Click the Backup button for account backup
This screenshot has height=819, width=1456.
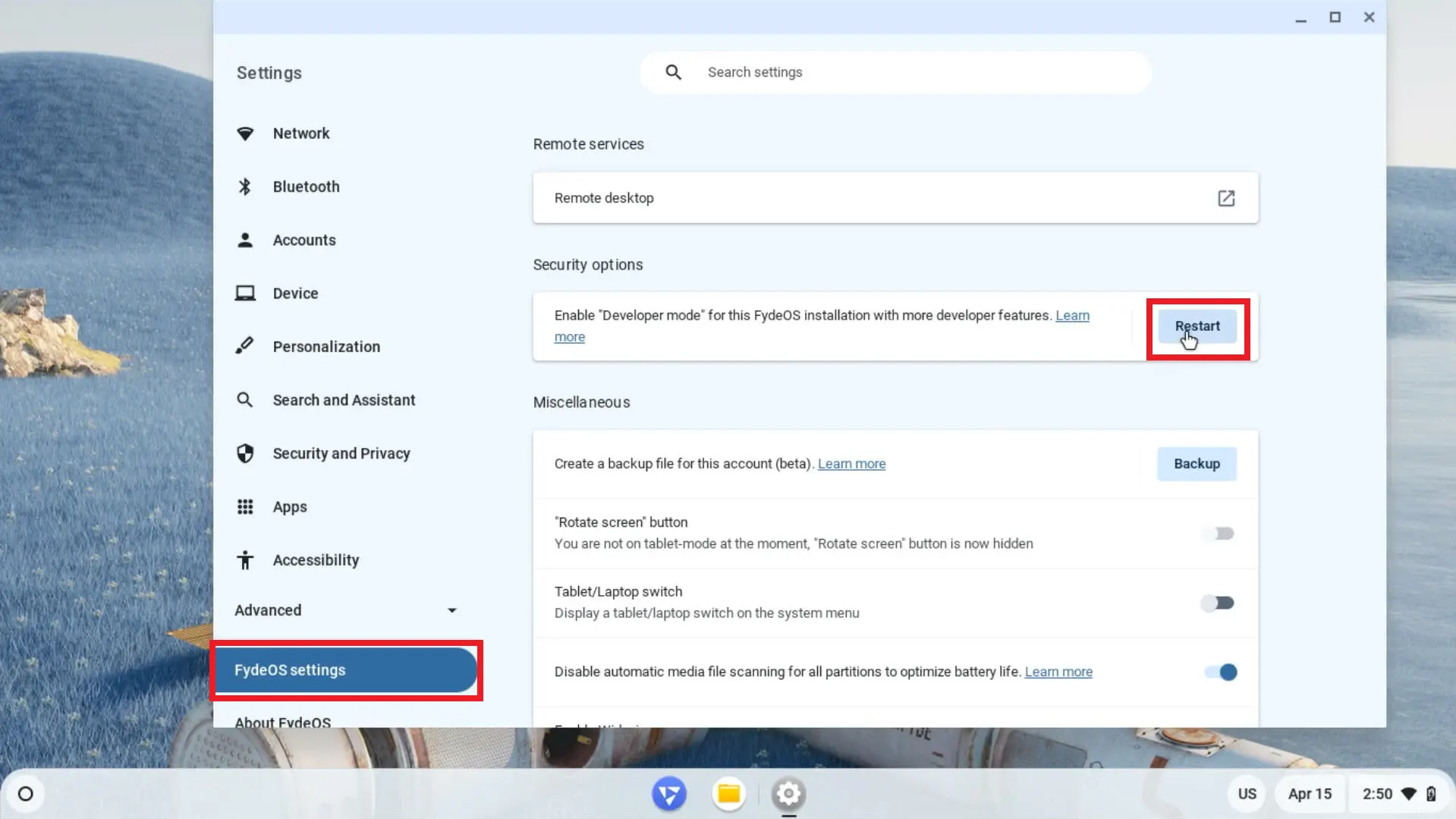(1196, 464)
